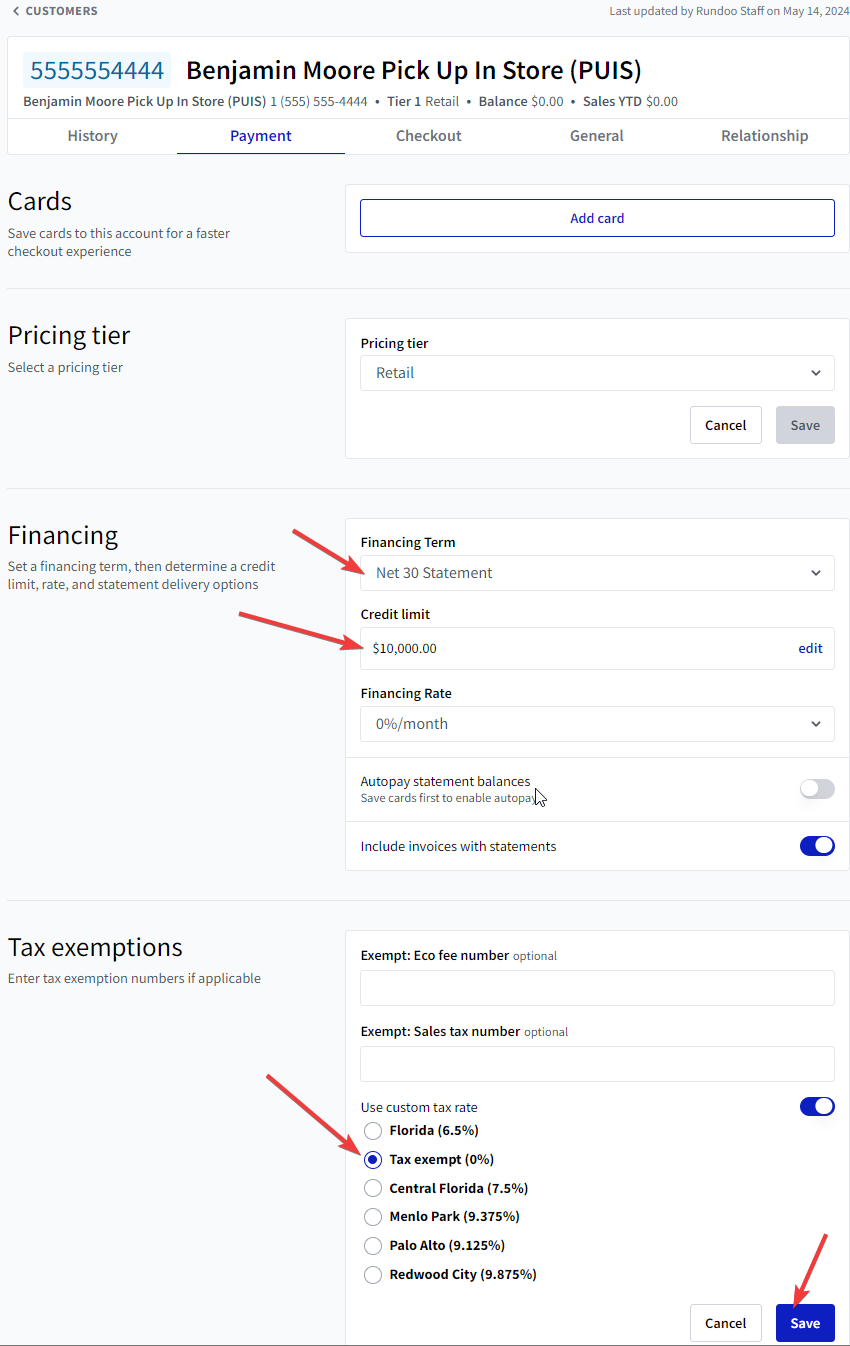Expand the Financing Rate dropdown
850x1346 pixels.
tap(597, 724)
